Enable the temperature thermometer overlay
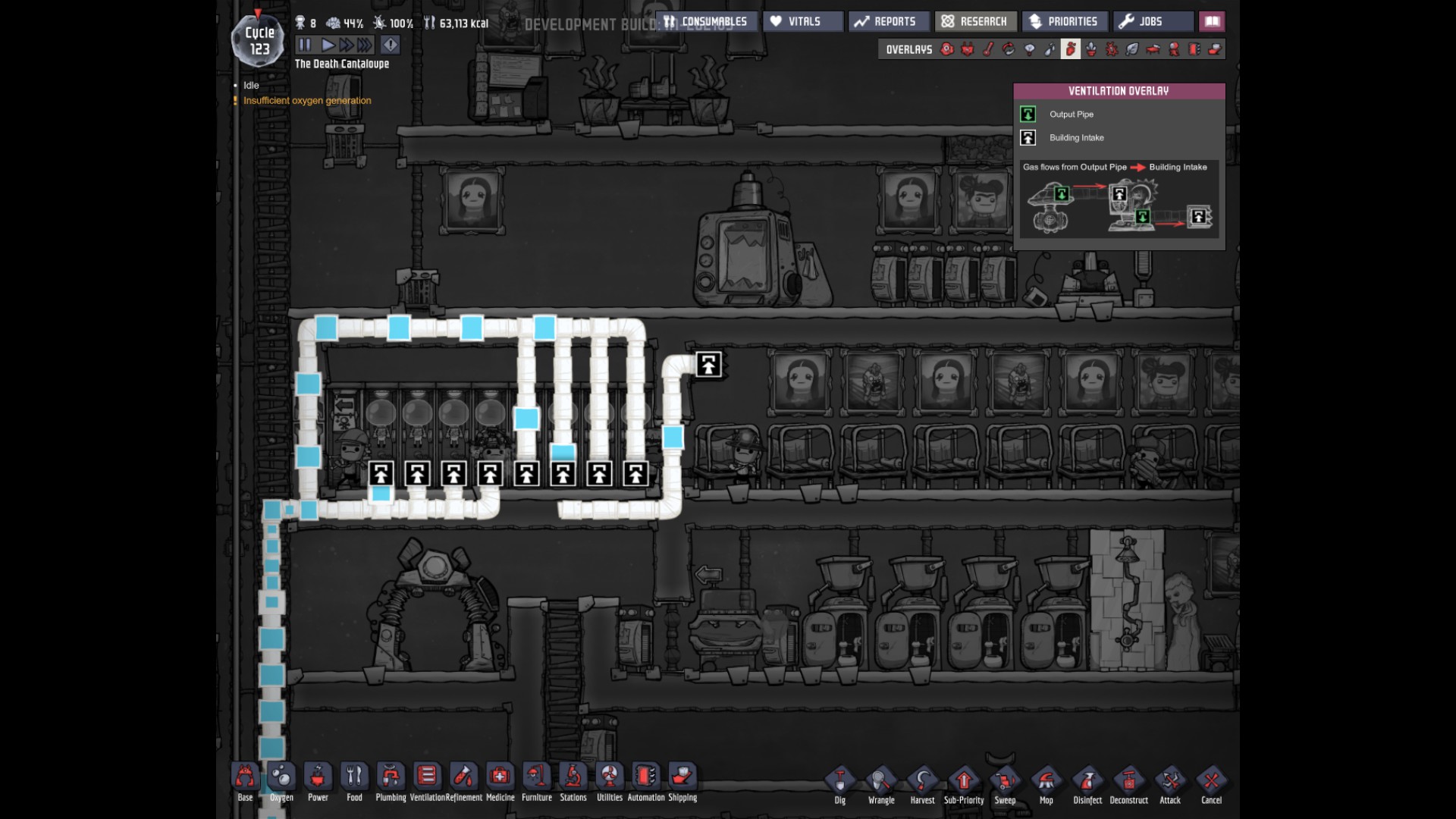 [x=988, y=49]
